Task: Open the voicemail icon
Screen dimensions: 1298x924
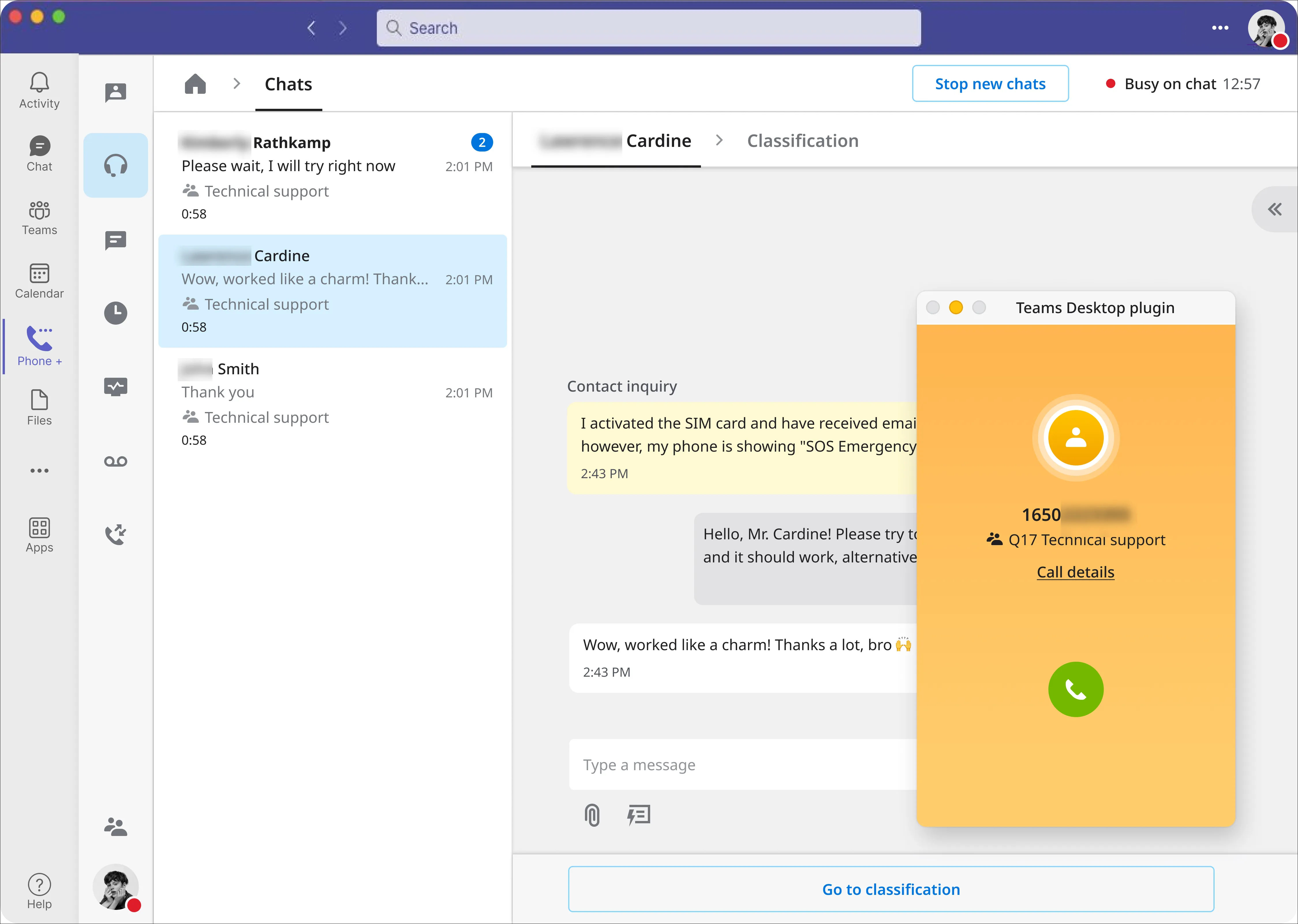Action: click(115, 461)
